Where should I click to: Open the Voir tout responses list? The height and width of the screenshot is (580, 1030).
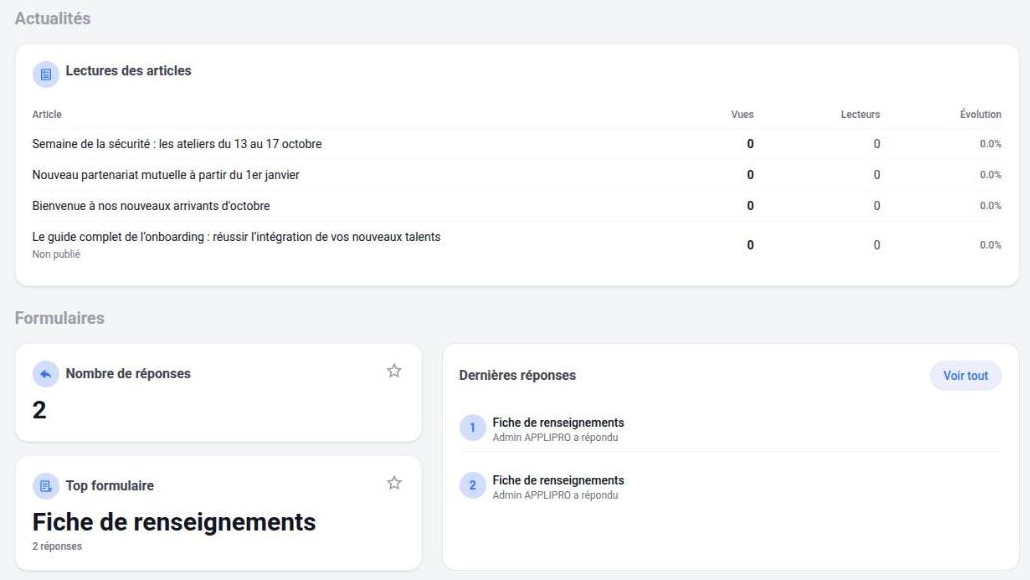[x=966, y=376]
